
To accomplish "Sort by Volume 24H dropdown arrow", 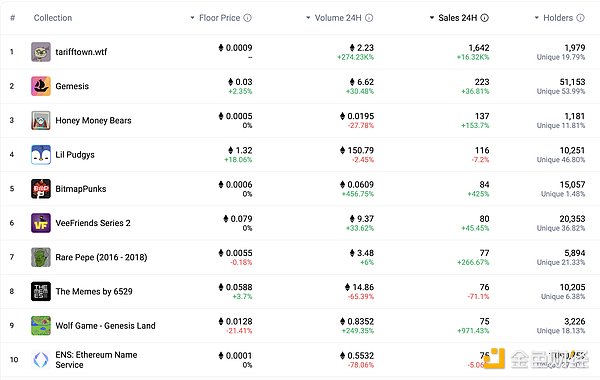I will coord(308,18).
